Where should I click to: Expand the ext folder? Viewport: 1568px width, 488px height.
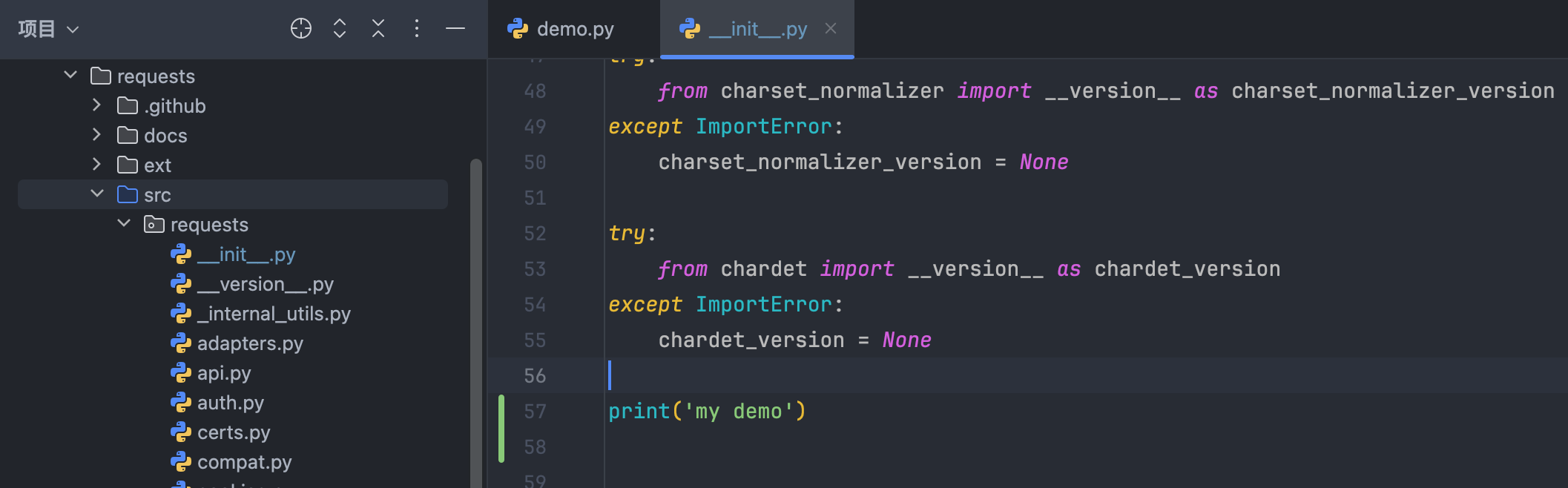tap(96, 165)
